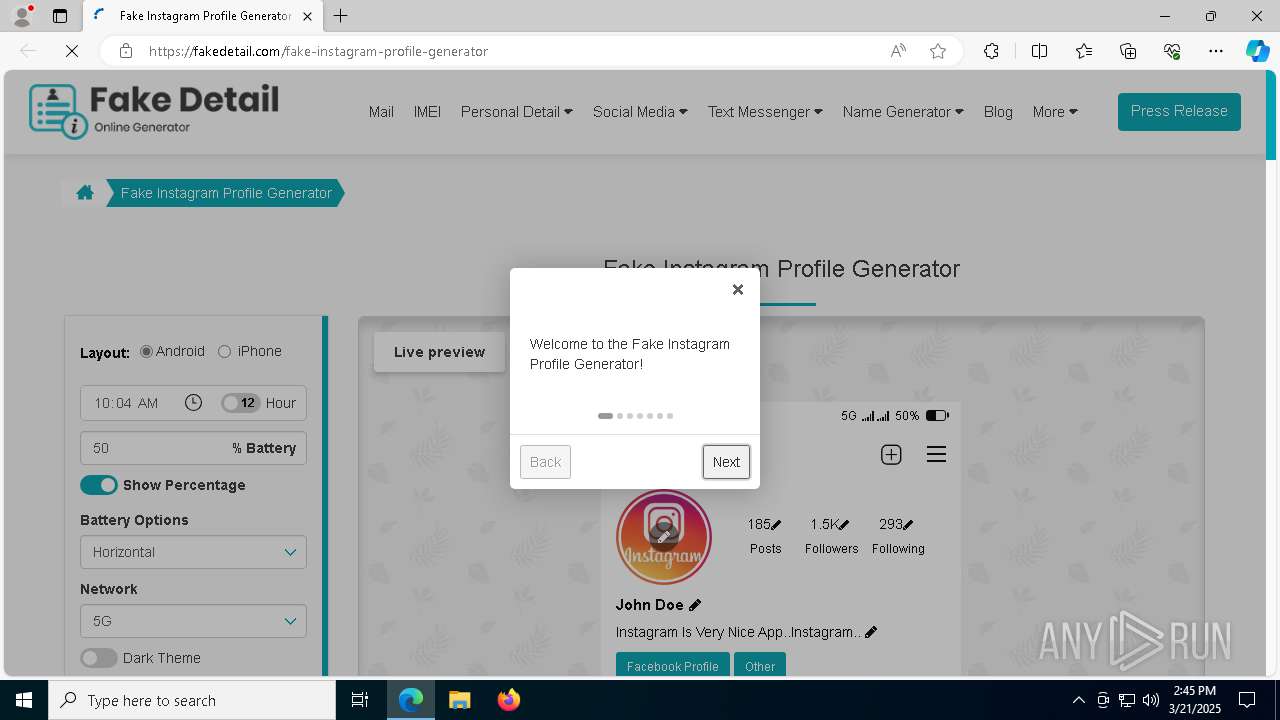This screenshot has height=720, width=1280.
Task: Click the browser stop loading icon
Action: (72, 51)
